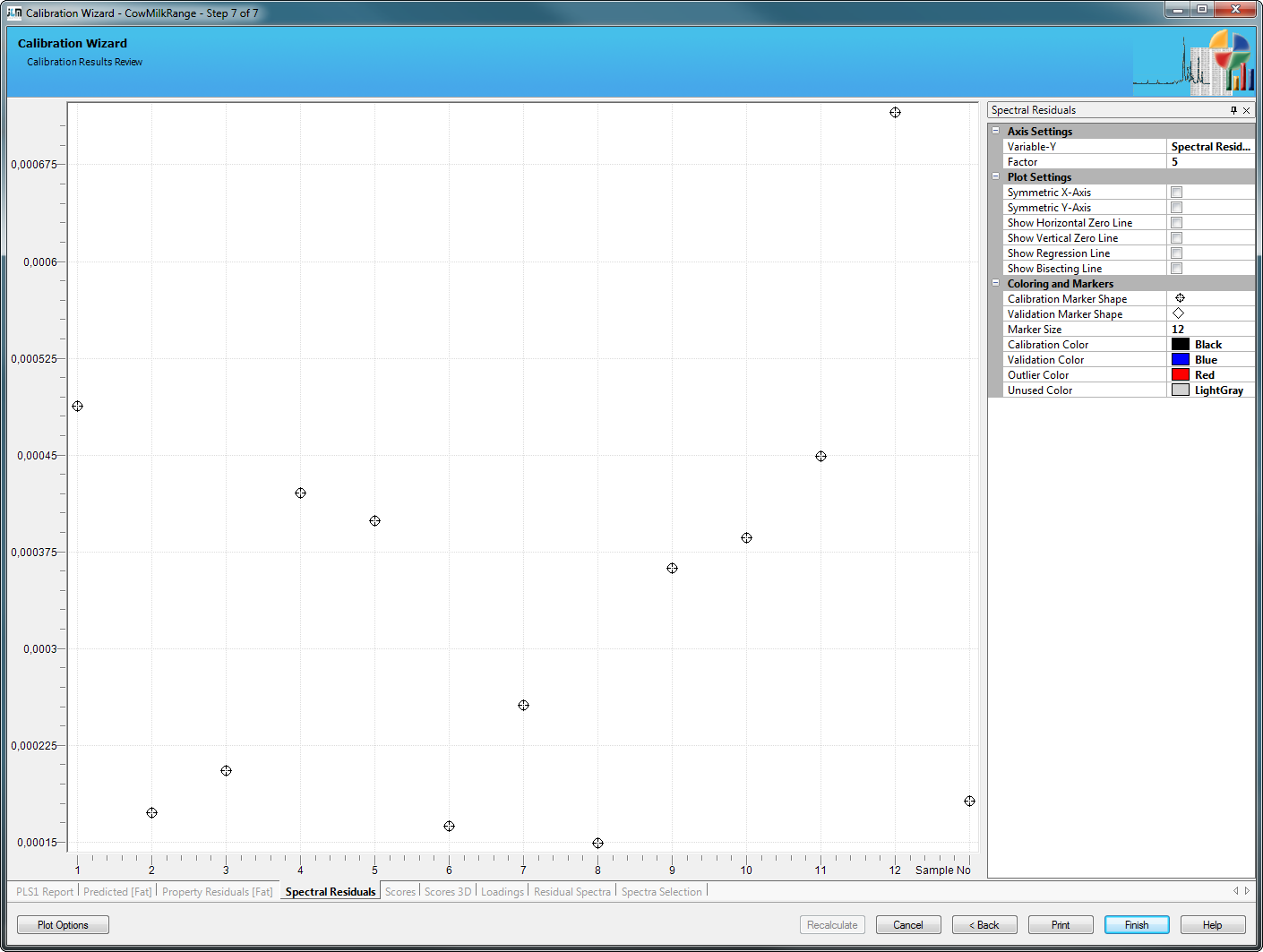
Task: Select the sample 12 data point marker
Action: [895, 113]
